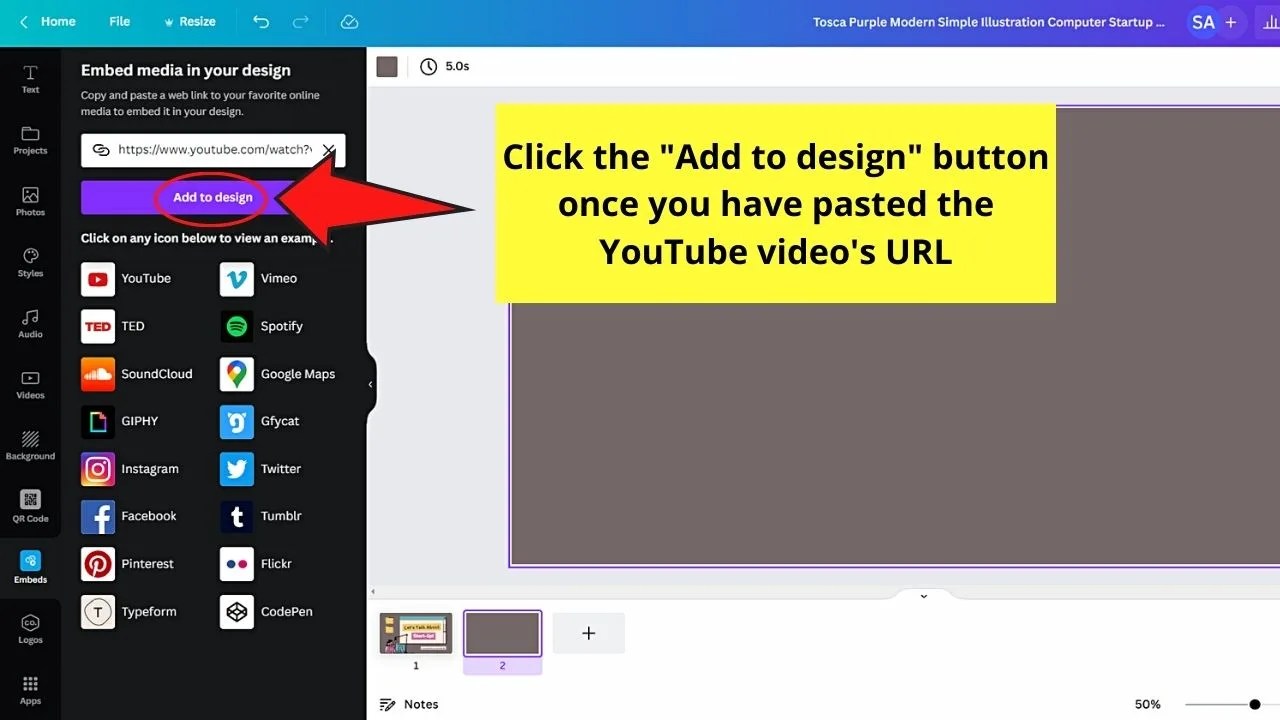Select the Google Maps embed icon

tap(236, 374)
